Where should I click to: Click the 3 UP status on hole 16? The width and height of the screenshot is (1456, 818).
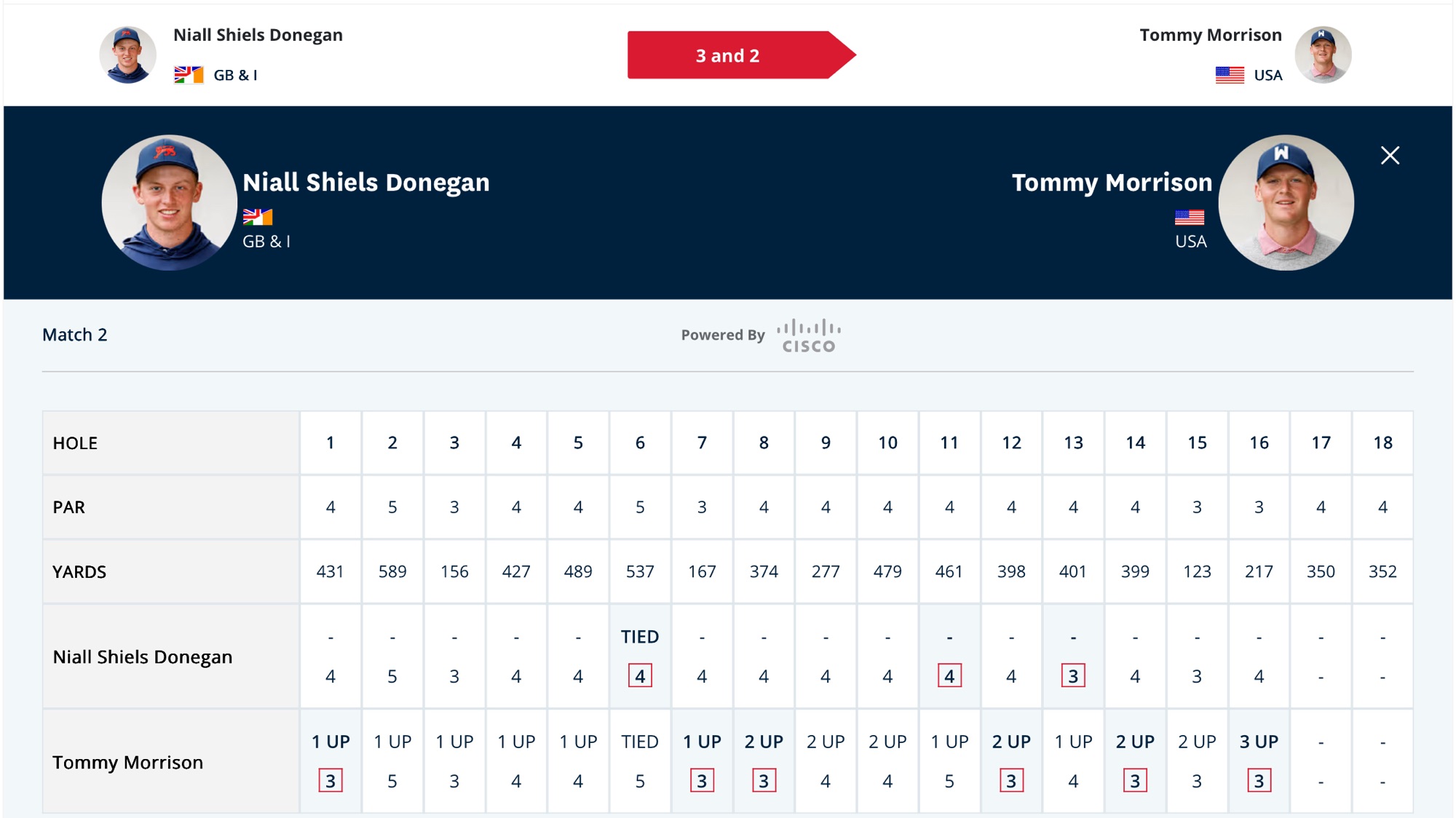(x=1259, y=742)
